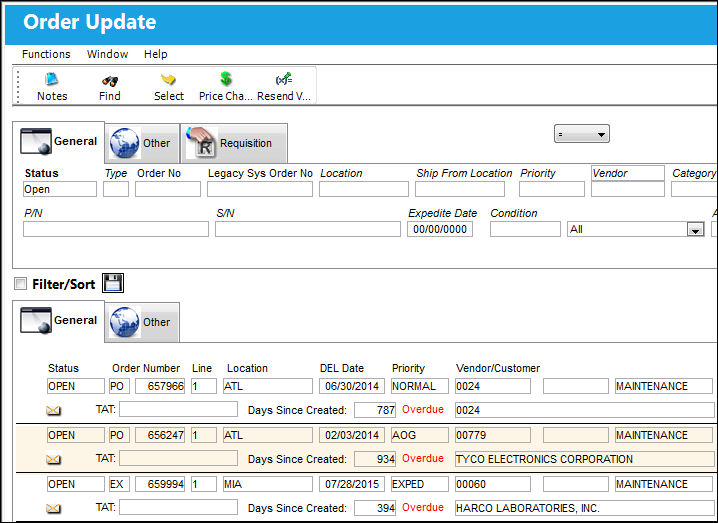Click the save floppy disk icon beside Filter/Sort

click(x=113, y=283)
